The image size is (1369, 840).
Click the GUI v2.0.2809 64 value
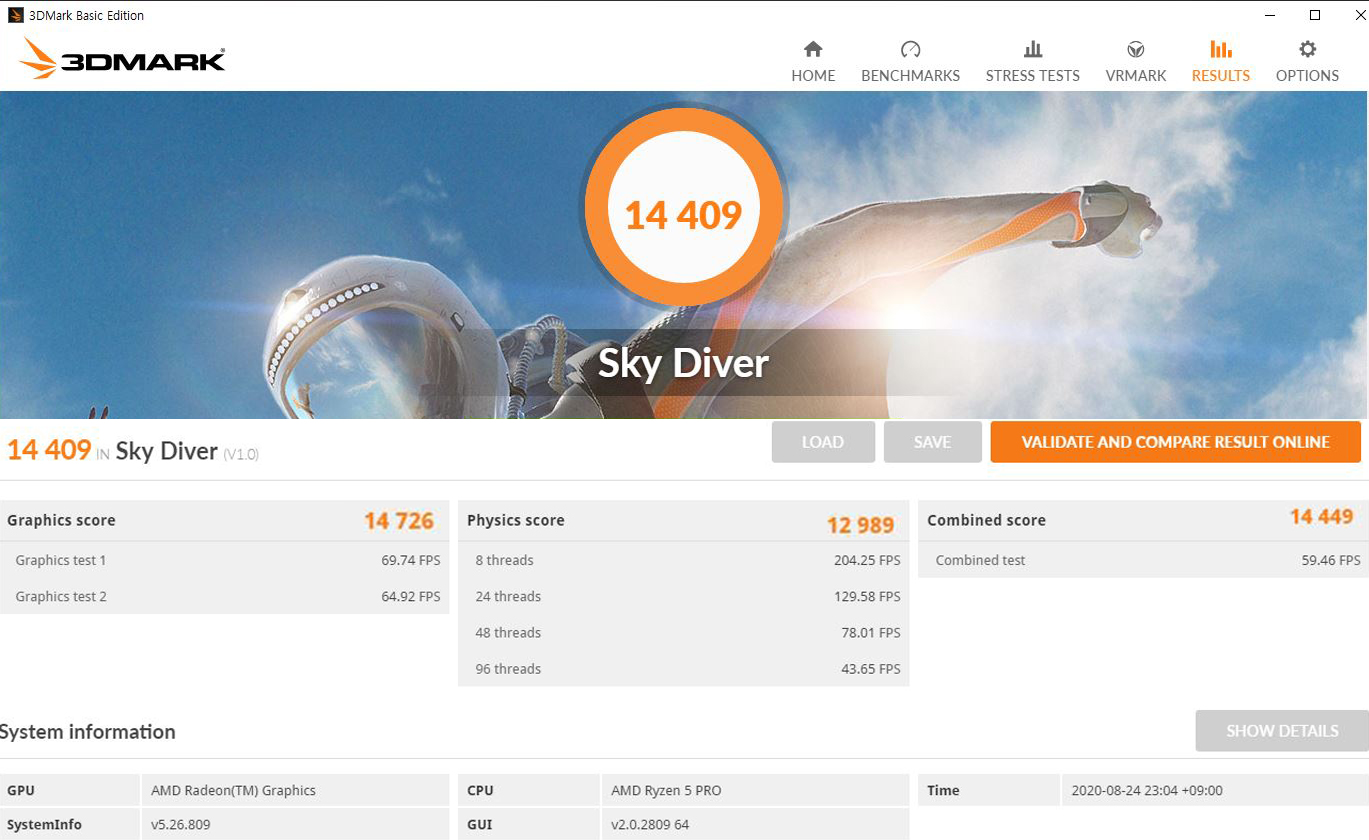pos(650,825)
